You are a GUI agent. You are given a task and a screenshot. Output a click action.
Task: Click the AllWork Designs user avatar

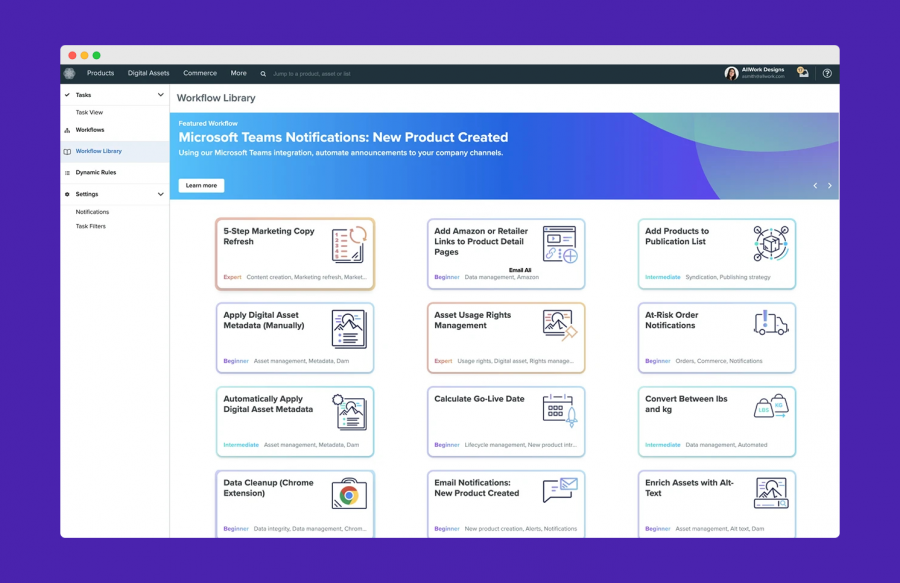(731, 73)
